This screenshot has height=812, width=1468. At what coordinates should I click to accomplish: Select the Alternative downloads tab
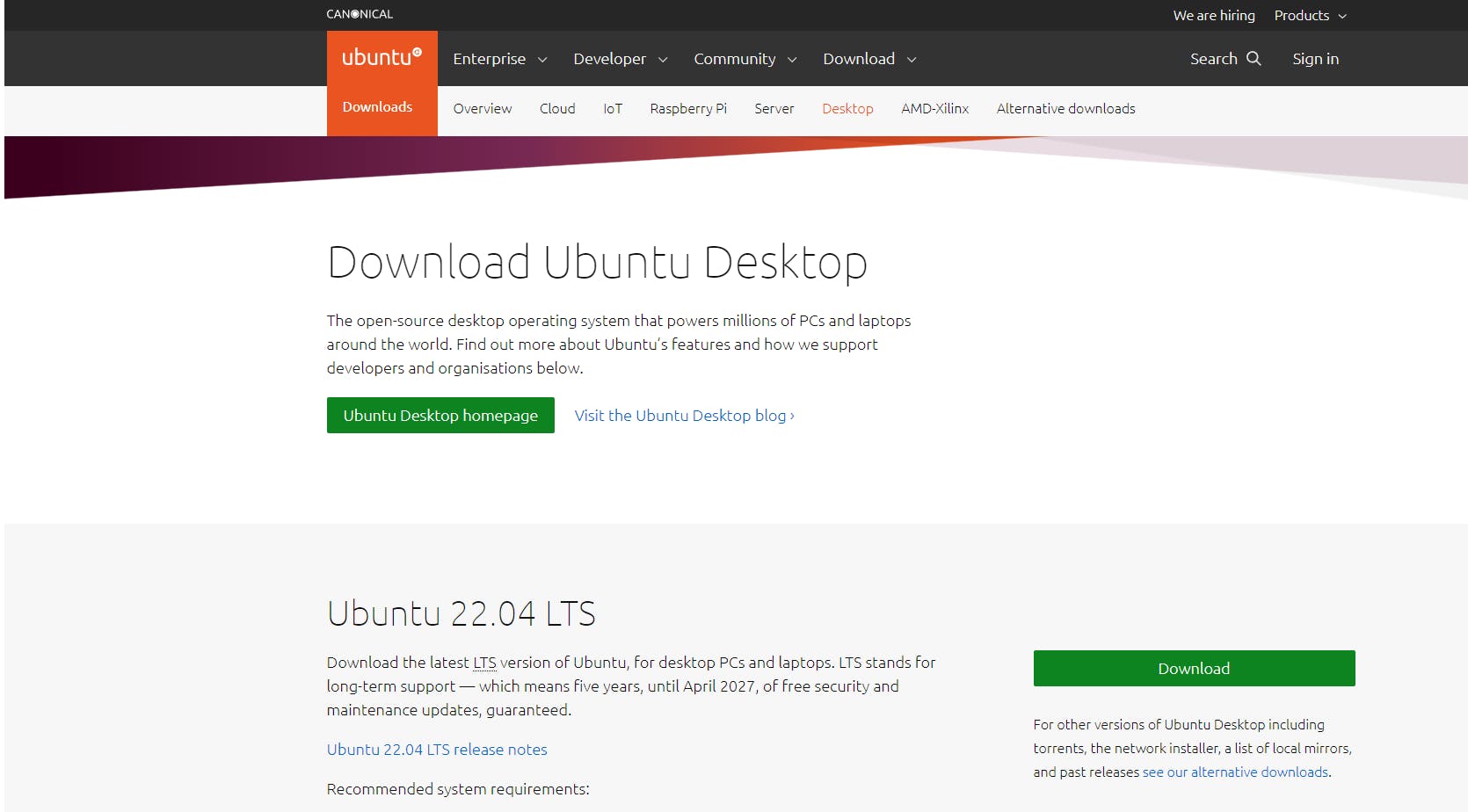coord(1065,109)
